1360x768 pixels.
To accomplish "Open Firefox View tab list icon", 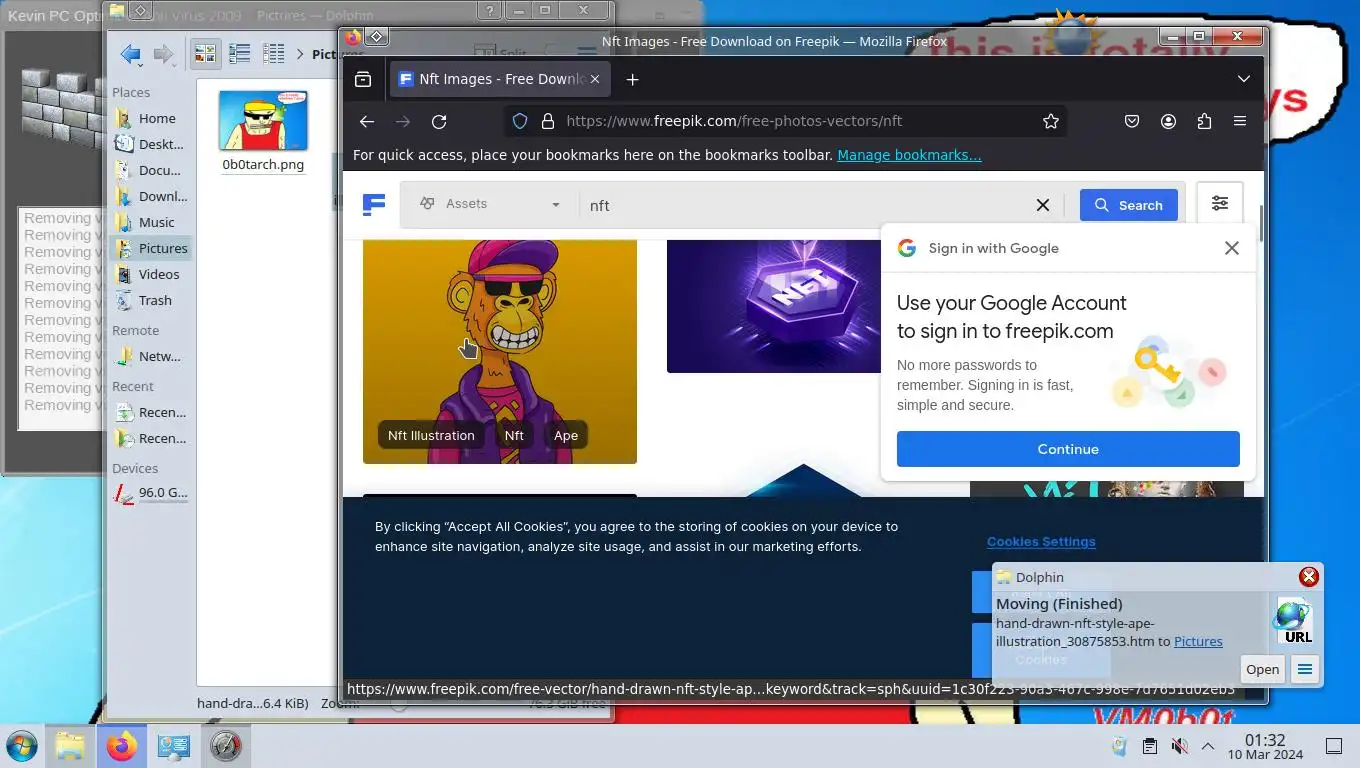I will point(363,79).
